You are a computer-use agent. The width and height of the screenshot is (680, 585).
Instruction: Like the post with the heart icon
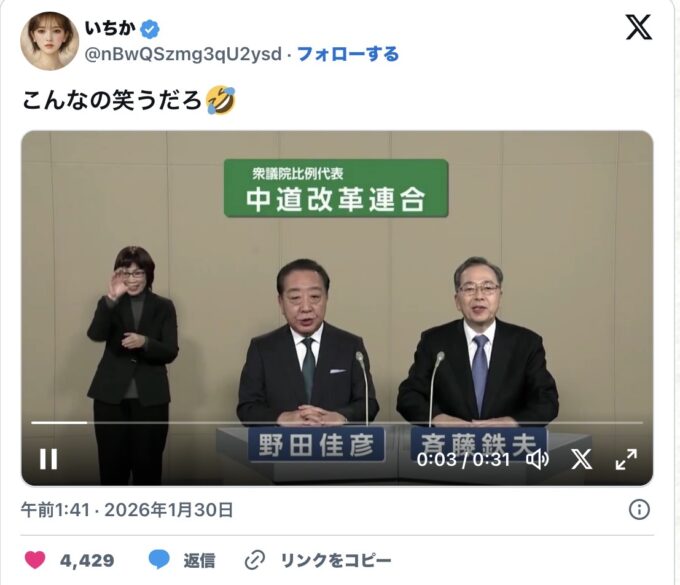[x=35, y=560]
